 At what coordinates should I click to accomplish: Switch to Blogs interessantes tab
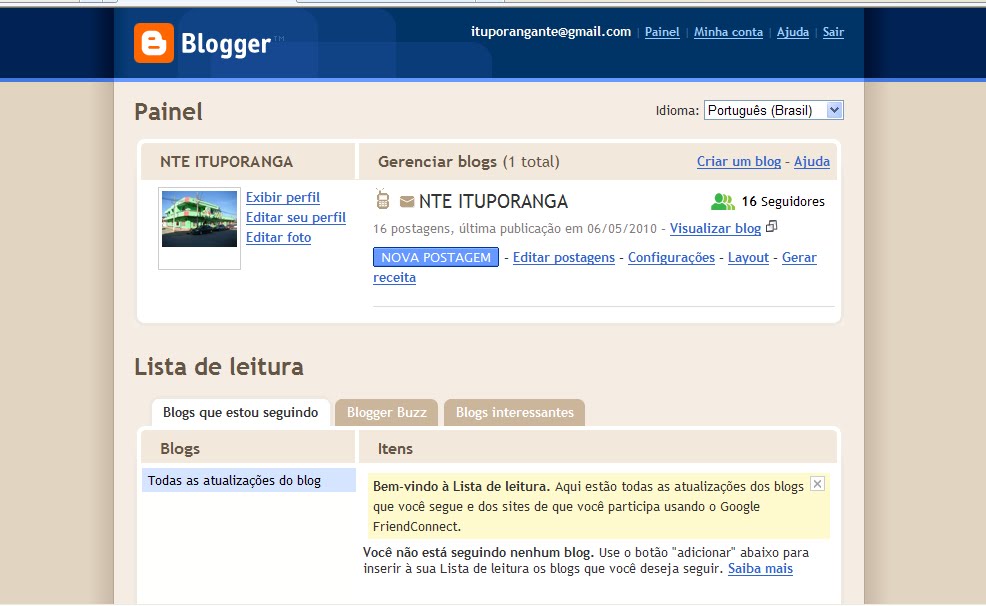tap(514, 412)
